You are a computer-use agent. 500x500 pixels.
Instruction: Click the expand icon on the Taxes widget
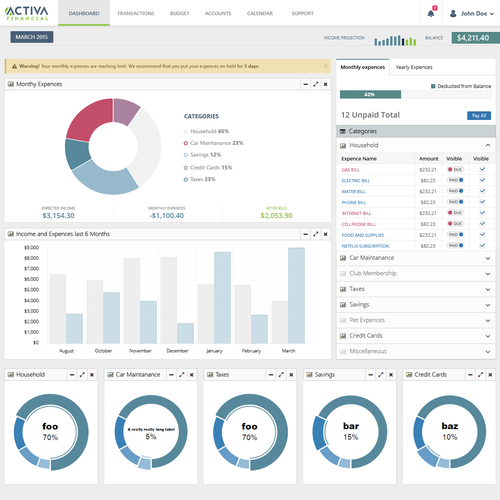click(x=281, y=375)
